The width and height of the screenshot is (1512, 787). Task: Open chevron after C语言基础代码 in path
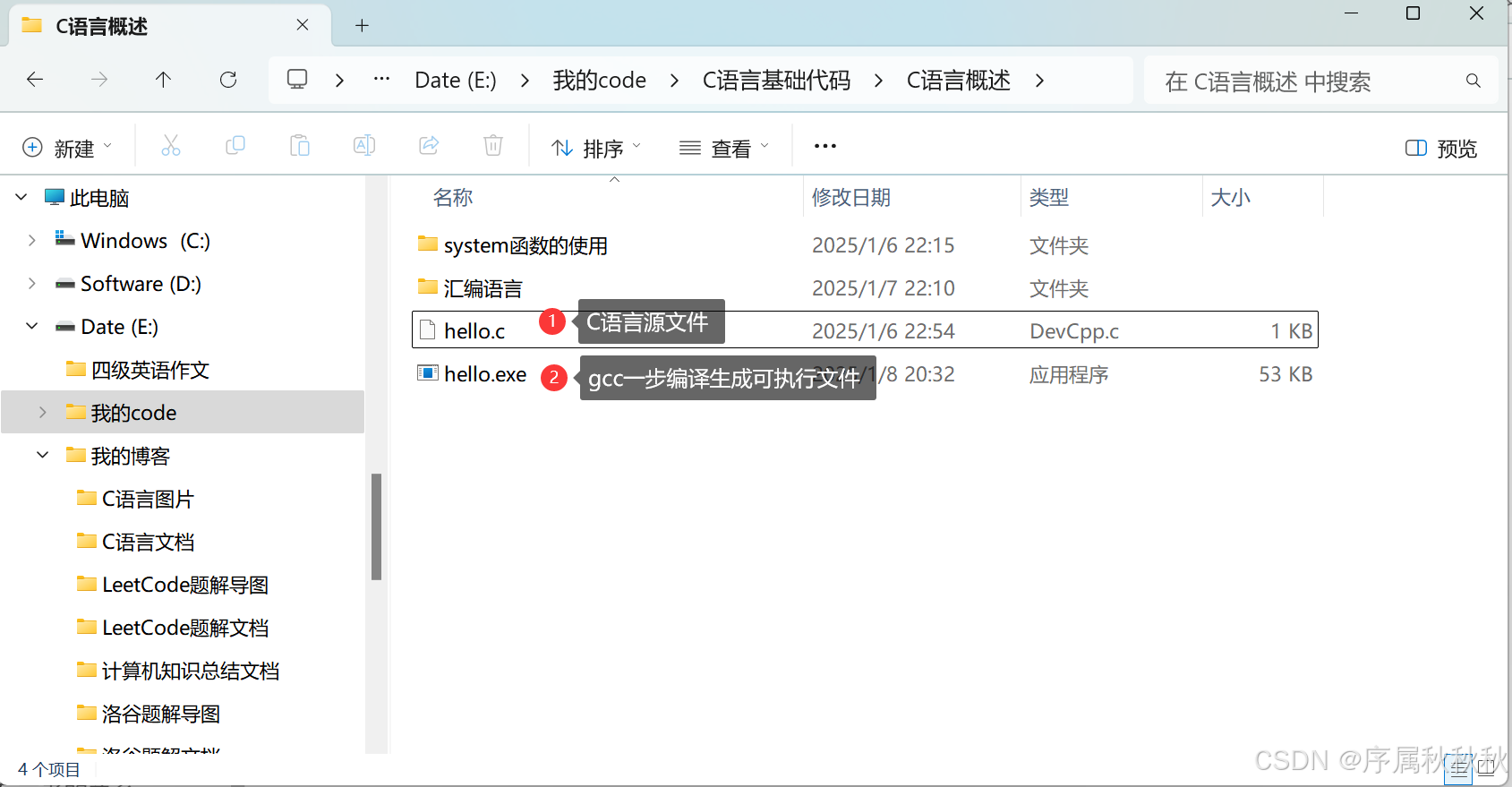[878, 81]
